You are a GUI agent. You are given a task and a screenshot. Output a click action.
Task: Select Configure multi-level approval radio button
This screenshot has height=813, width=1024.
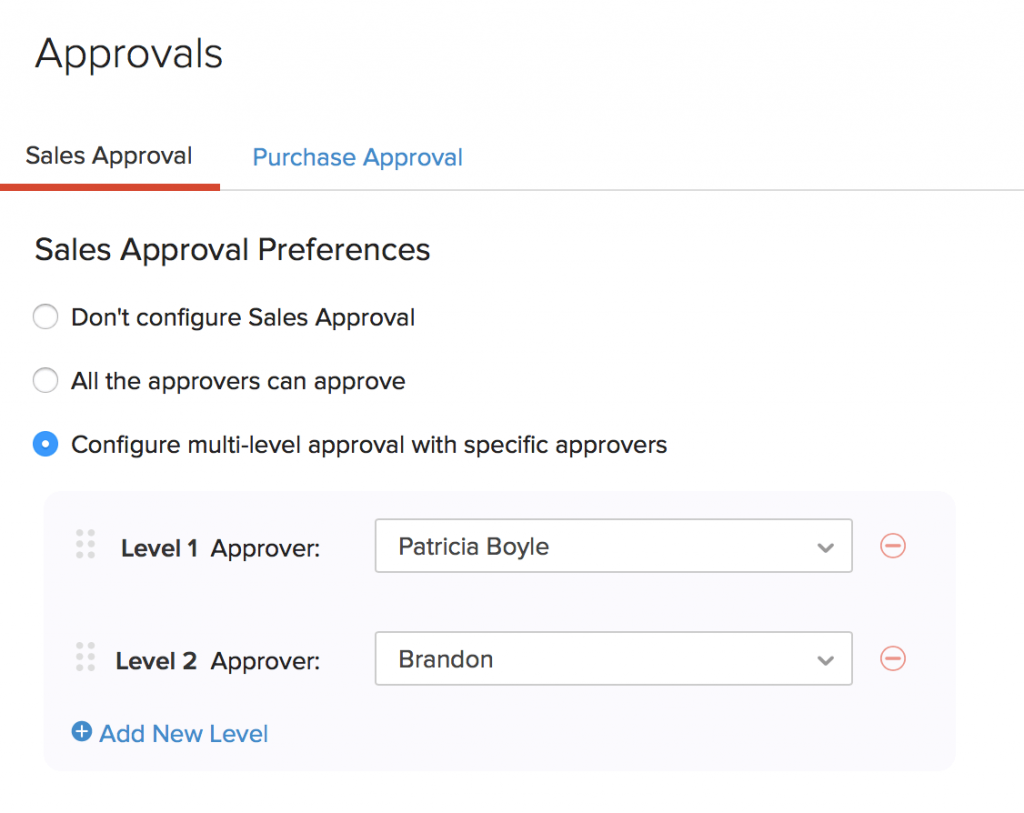pyautogui.click(x=46, y=444)
